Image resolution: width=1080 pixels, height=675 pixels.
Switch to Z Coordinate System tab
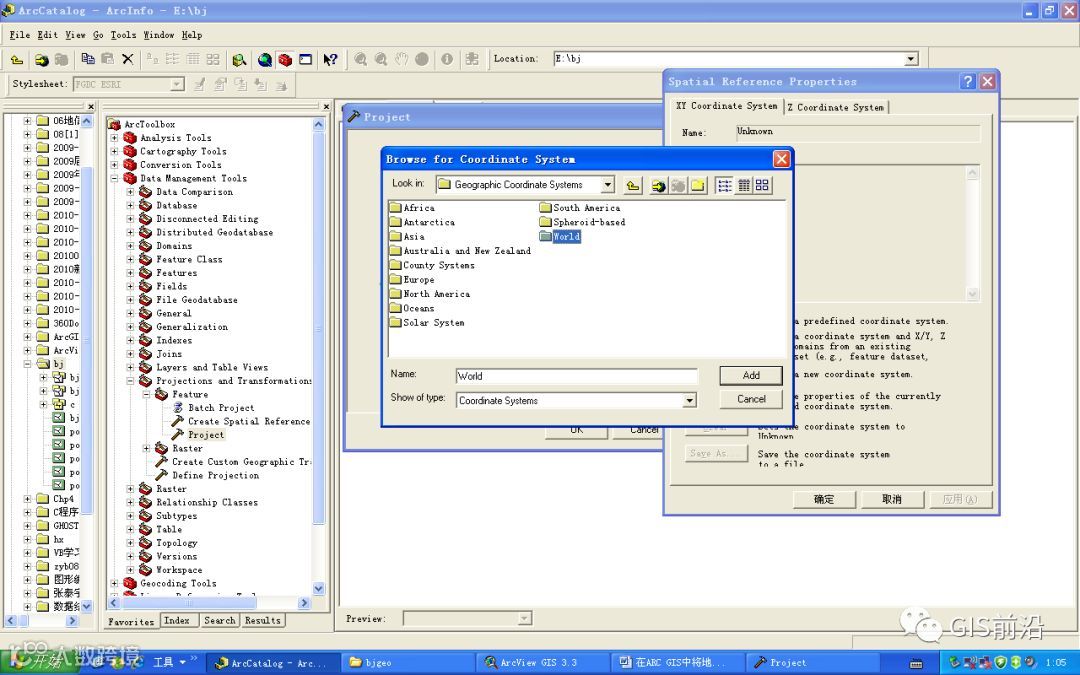pyautogui.click(x=835, y=107)
